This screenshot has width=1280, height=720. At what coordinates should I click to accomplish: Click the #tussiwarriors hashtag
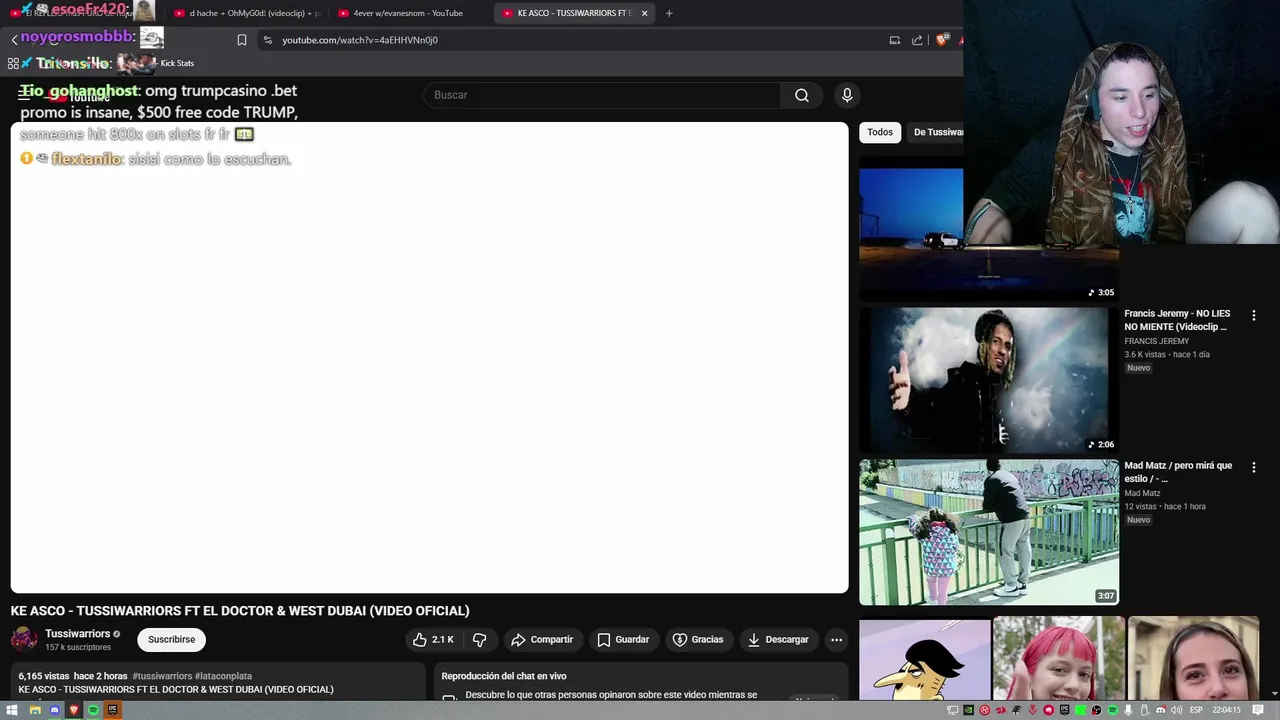click(162, 676)
